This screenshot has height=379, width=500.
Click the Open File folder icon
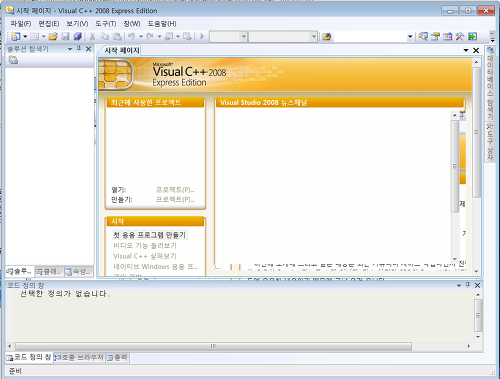tap(53, 36)
